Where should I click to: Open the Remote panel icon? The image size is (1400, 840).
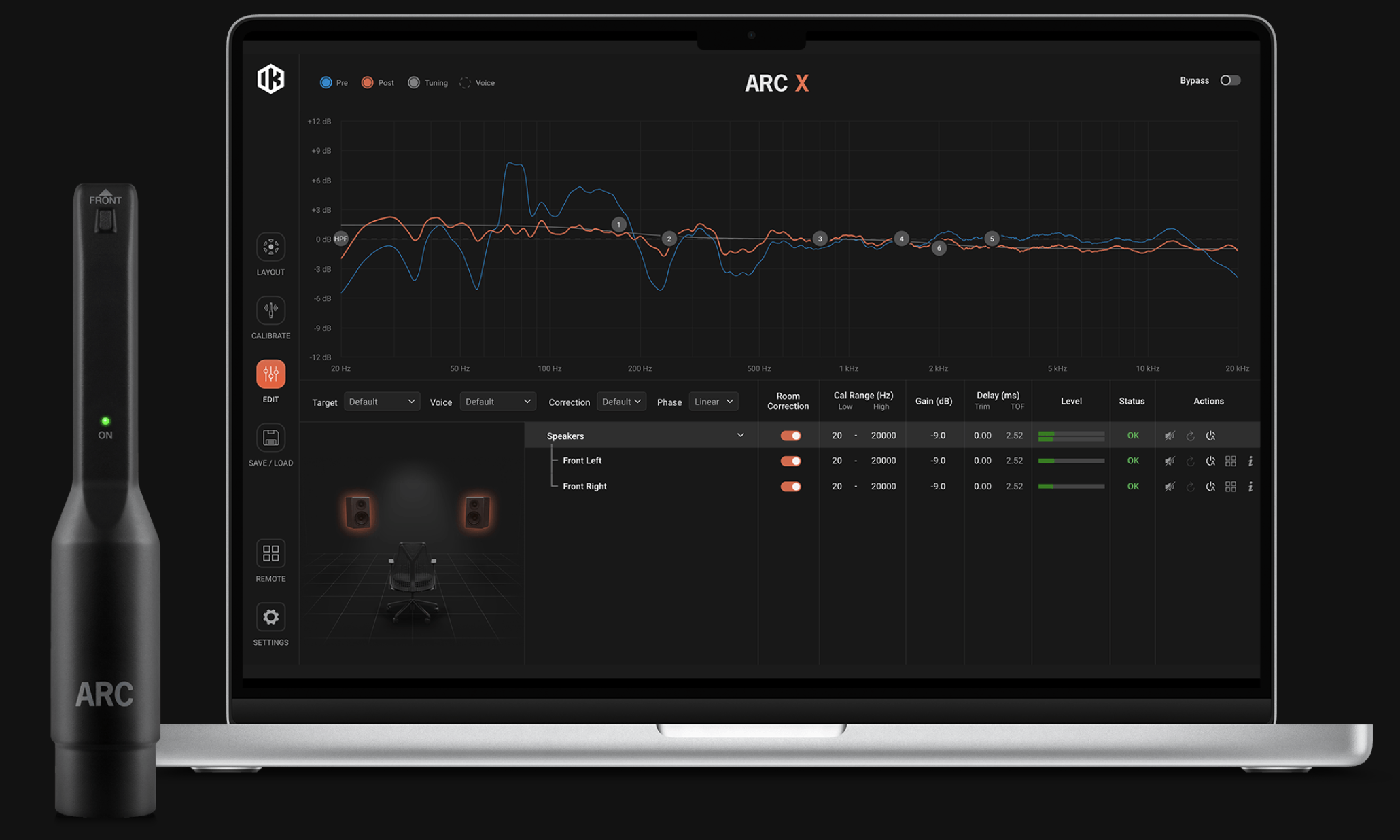tap(270, 554)
